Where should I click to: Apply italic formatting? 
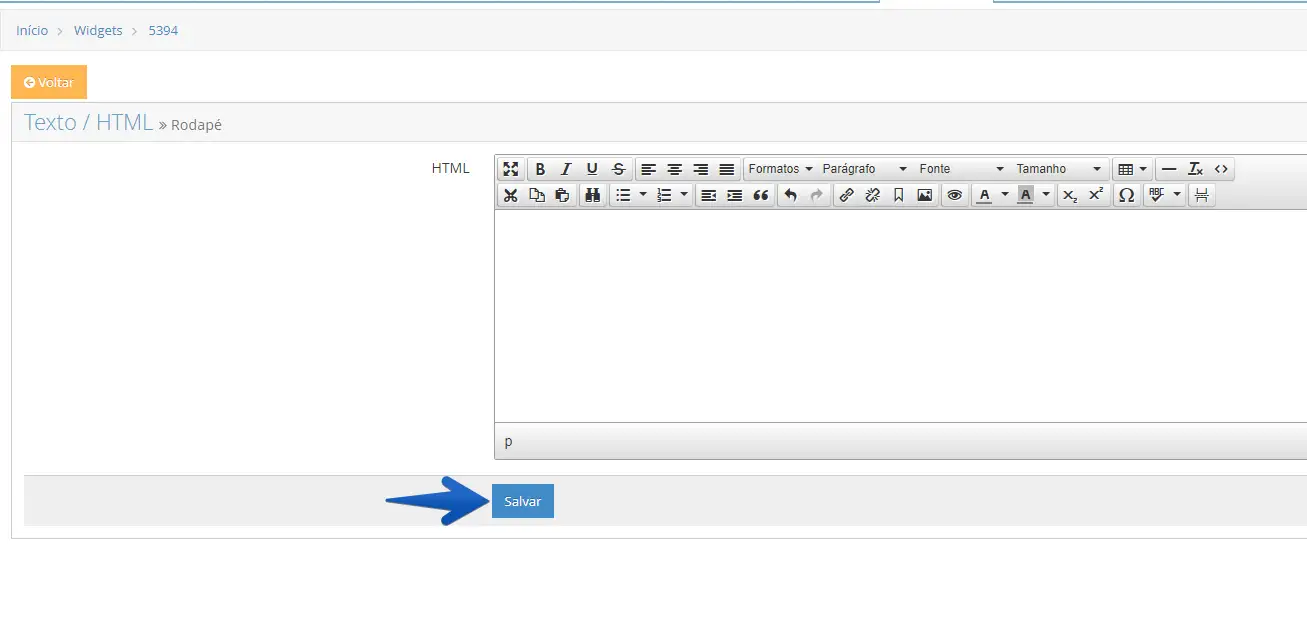pos(566,169)
